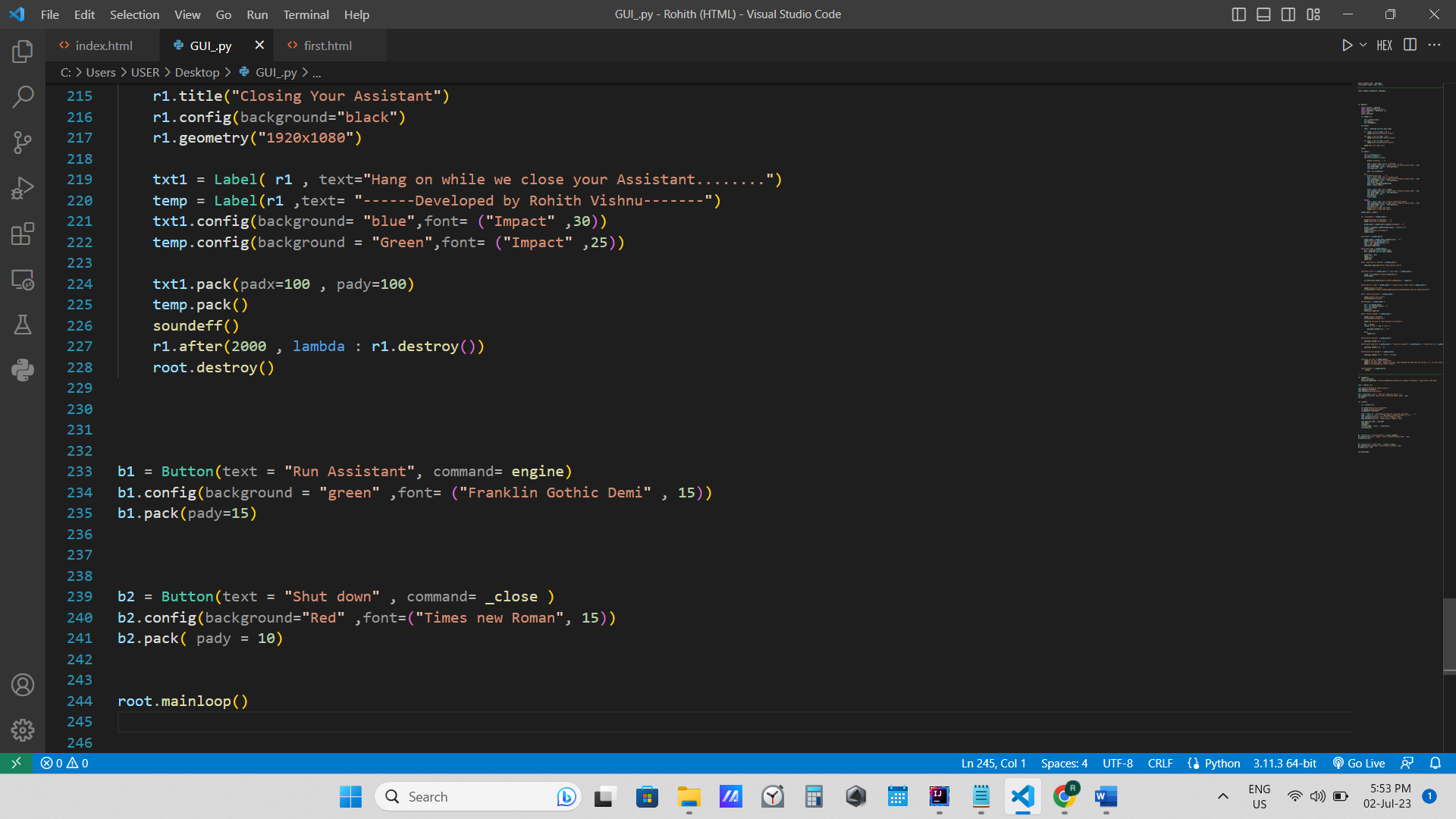Show hidden system tray icons

click(1222, 796)
